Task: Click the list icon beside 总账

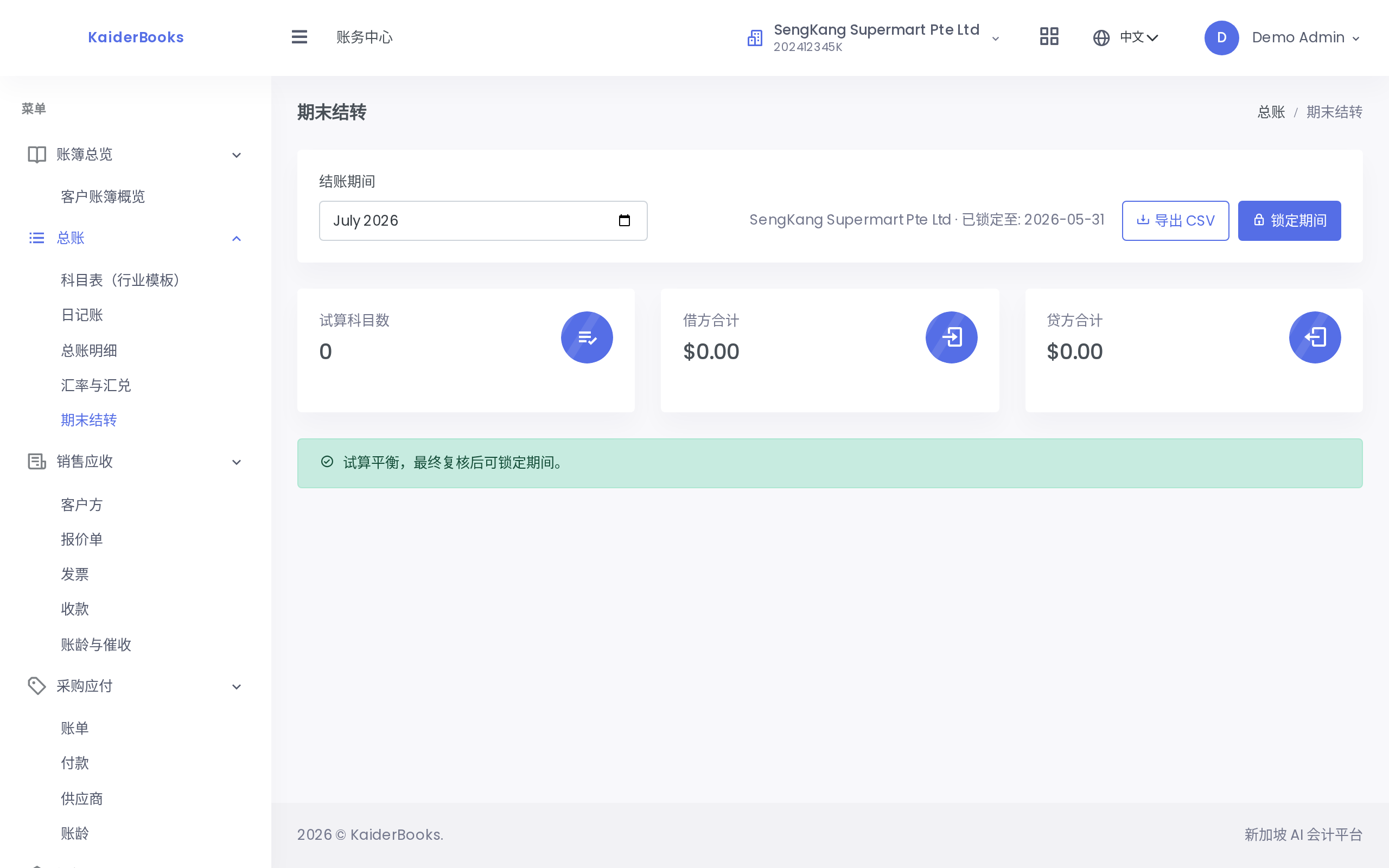Action: click(37, 238)
